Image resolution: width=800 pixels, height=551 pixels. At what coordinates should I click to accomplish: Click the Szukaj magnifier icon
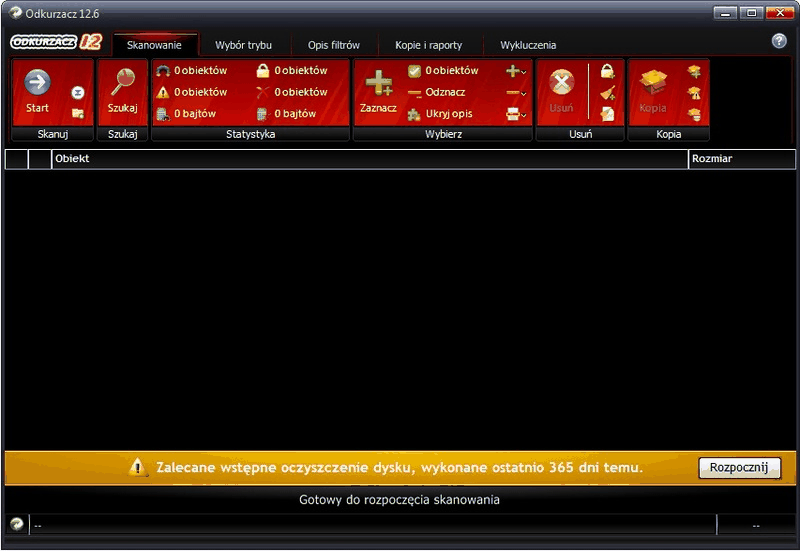pos(122,82)
